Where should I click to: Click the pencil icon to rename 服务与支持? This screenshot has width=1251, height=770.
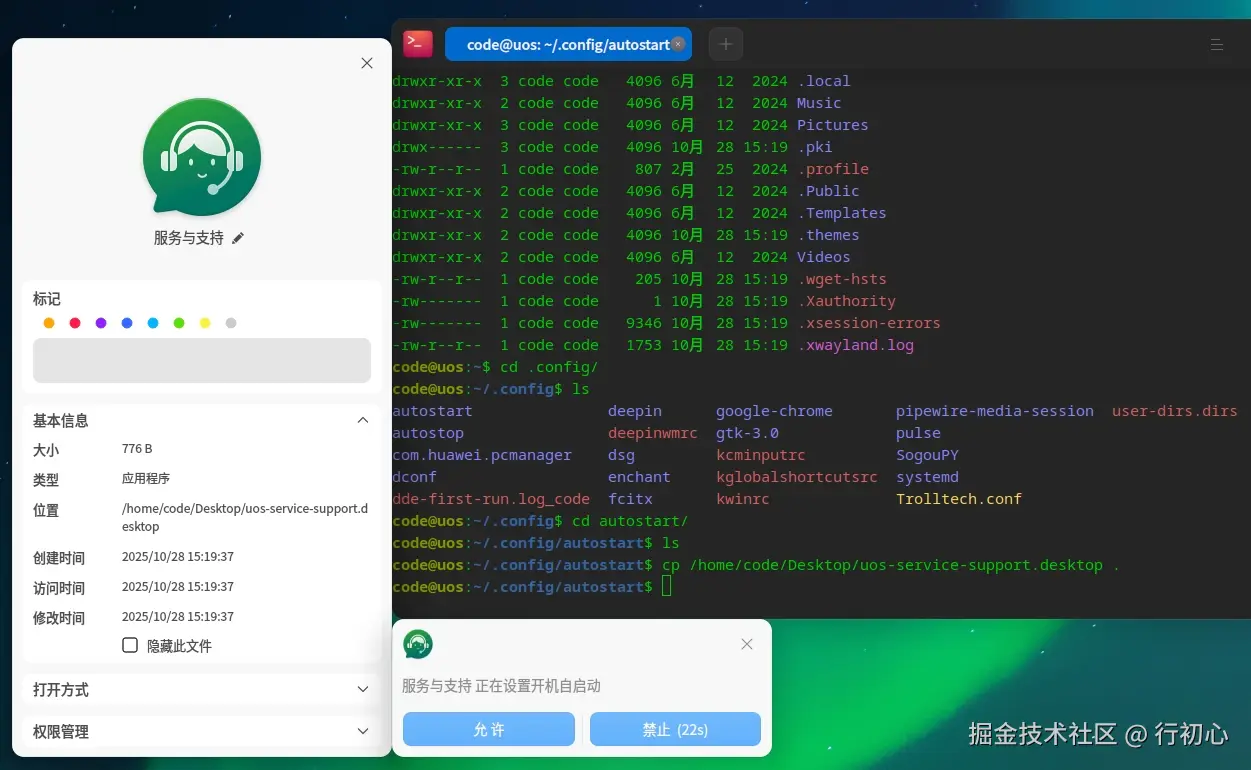[x=237, y=238]
